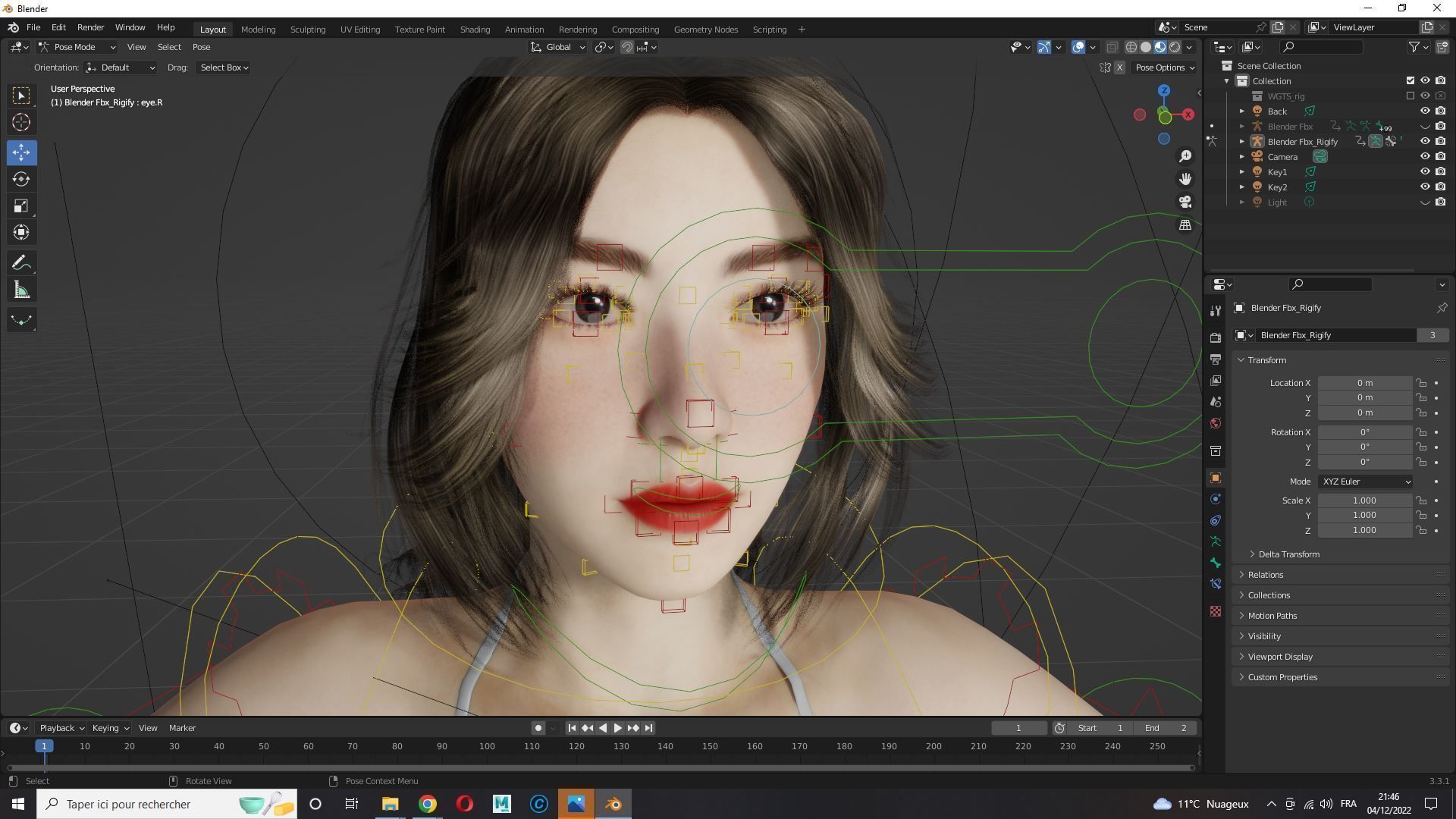Select the Scale tool
Screen dimensions: 1456x819
click(21, 206)
